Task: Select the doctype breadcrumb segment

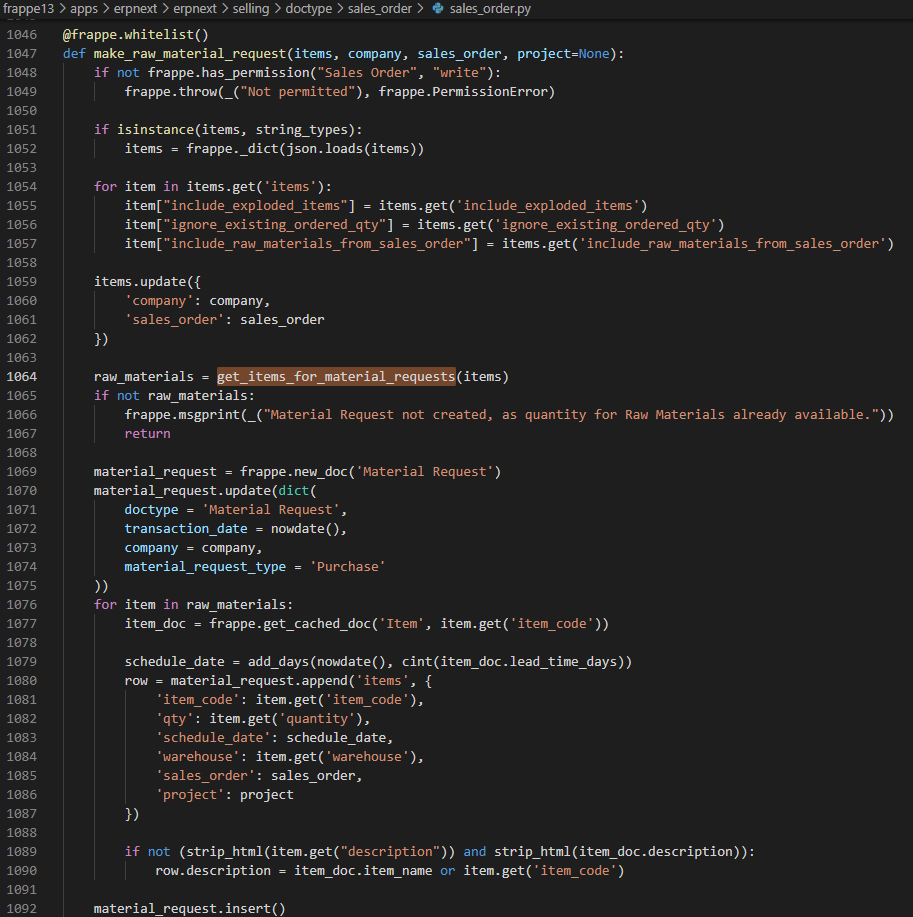Action: (308, 9)
